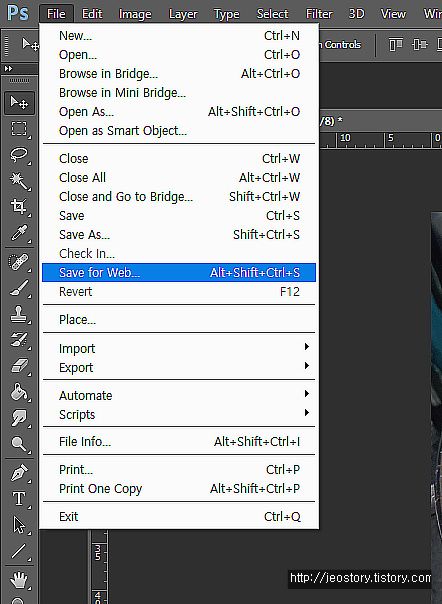Choose Close All menu entry

pos(179,177)
